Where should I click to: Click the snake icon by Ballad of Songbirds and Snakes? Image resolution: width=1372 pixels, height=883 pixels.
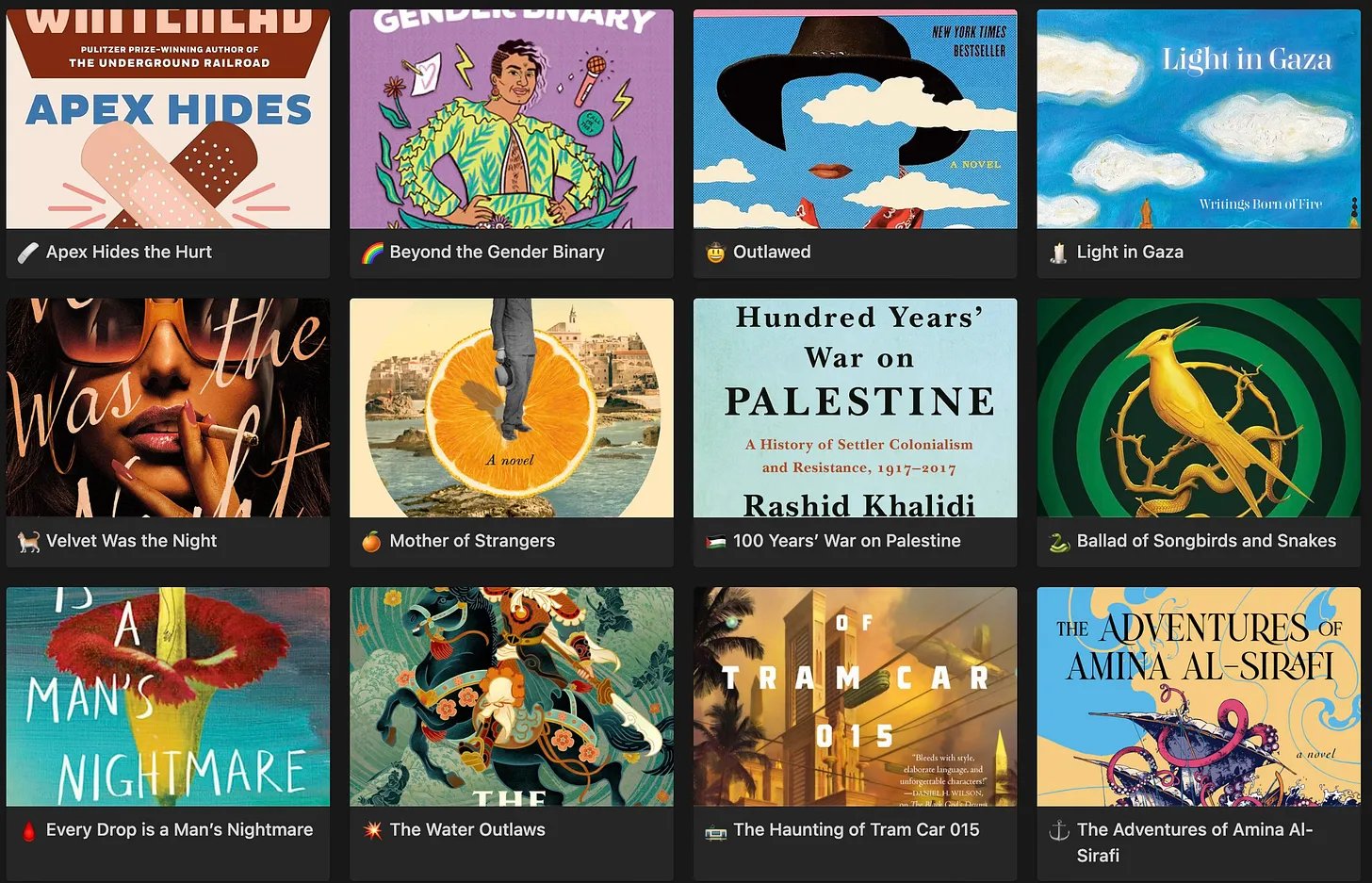[1059, 541]
